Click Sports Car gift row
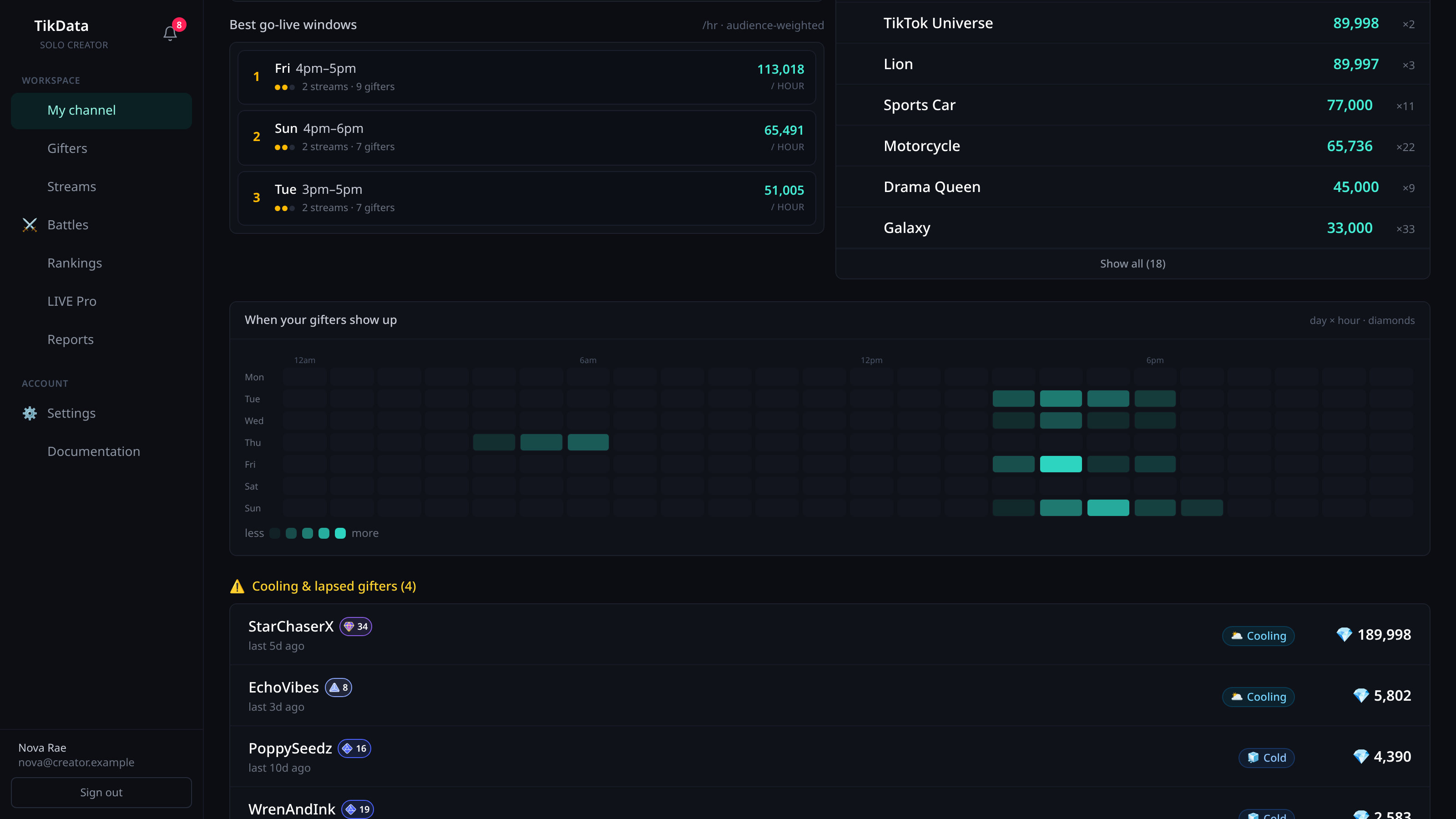Viewport: 1456px width, 819px height. [x=1132, y=105]
